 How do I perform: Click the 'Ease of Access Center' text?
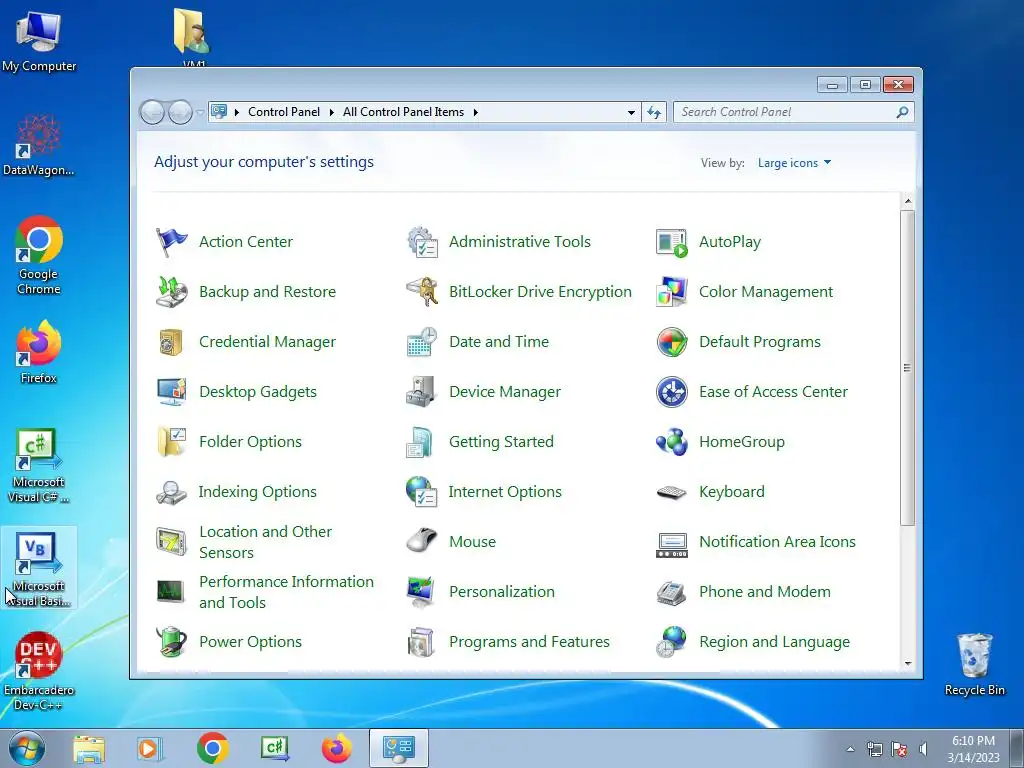(773, 392)
